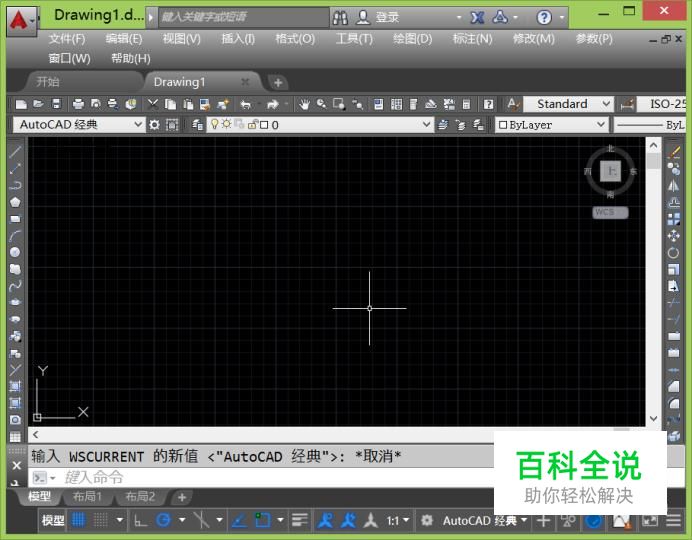Image resolution: width=692 pixels, height=540 pixels.
Task: Toggle ortho mode in status bar
Action: [x=140, y=520]
